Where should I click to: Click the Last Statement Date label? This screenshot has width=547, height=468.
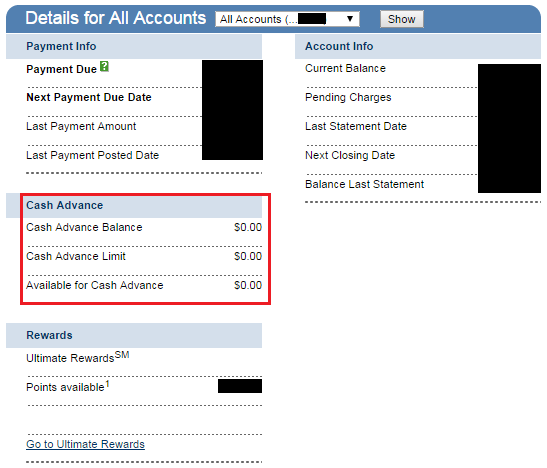pyautogui.click(x=356, y=126)
